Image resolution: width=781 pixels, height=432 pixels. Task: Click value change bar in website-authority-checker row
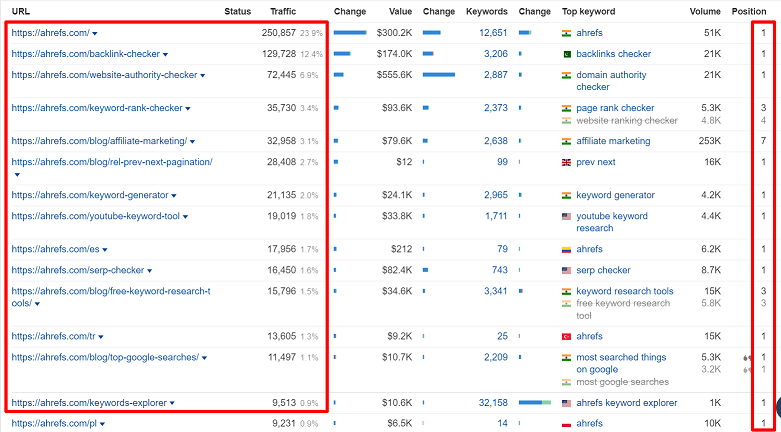[439, 75]
